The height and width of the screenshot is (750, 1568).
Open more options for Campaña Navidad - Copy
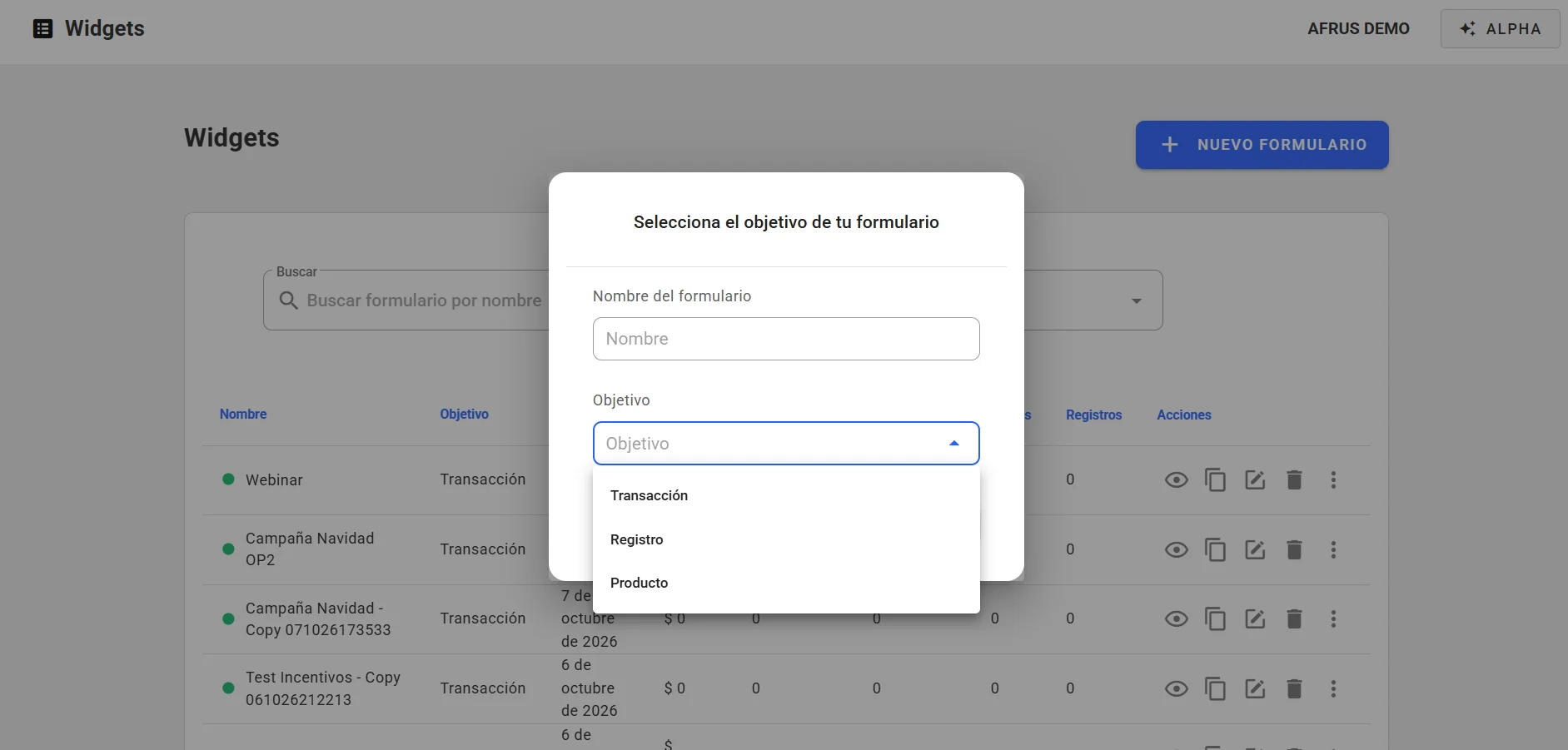point(1333,618)
